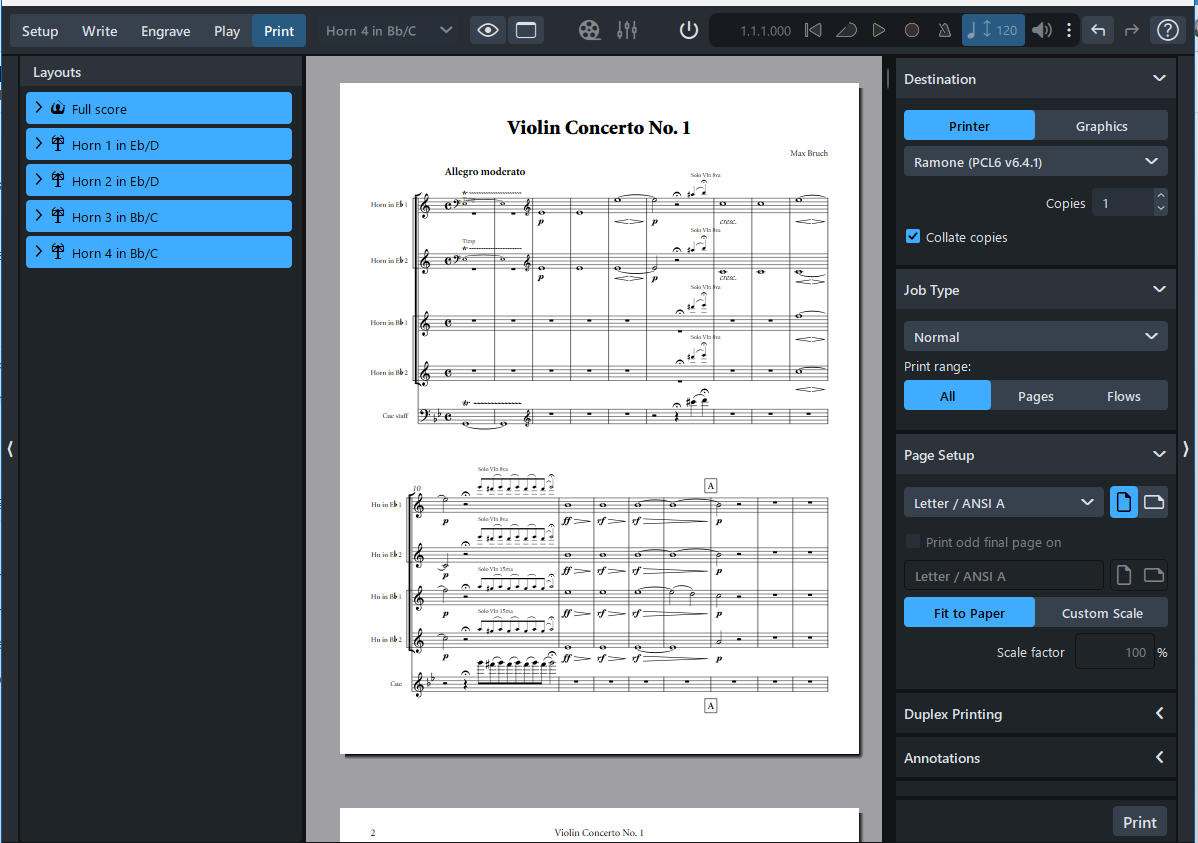Click the Undo arrow
The width and height of the screenshot is (1198, 843).
(1098, 31)
